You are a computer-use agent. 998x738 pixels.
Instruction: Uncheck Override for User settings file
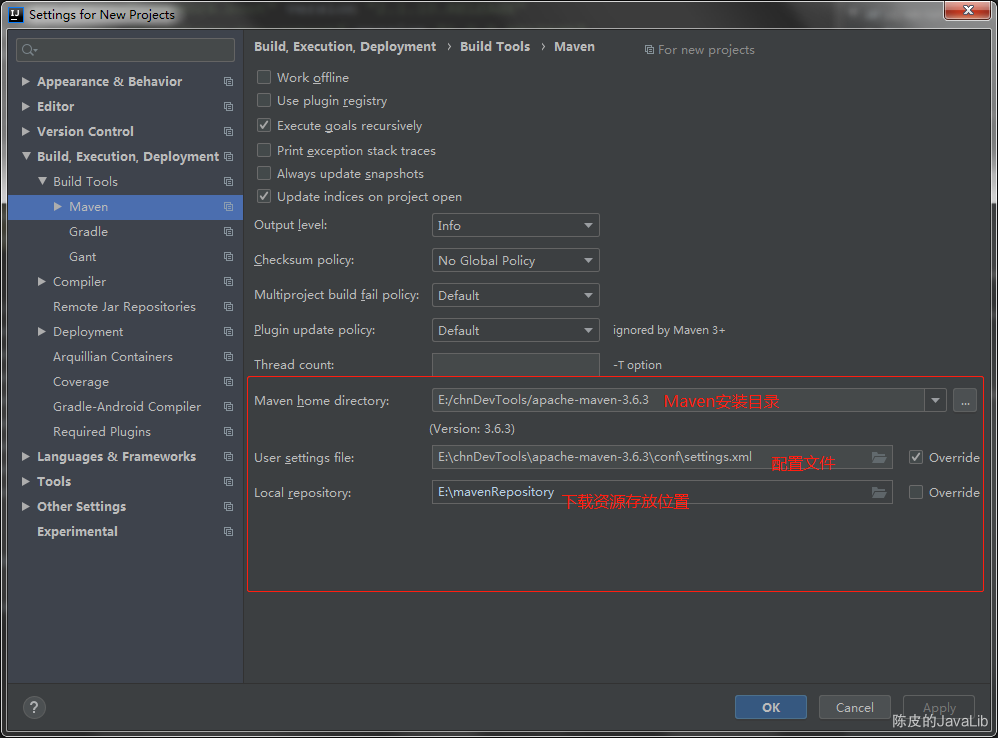[x=916, y=457]
